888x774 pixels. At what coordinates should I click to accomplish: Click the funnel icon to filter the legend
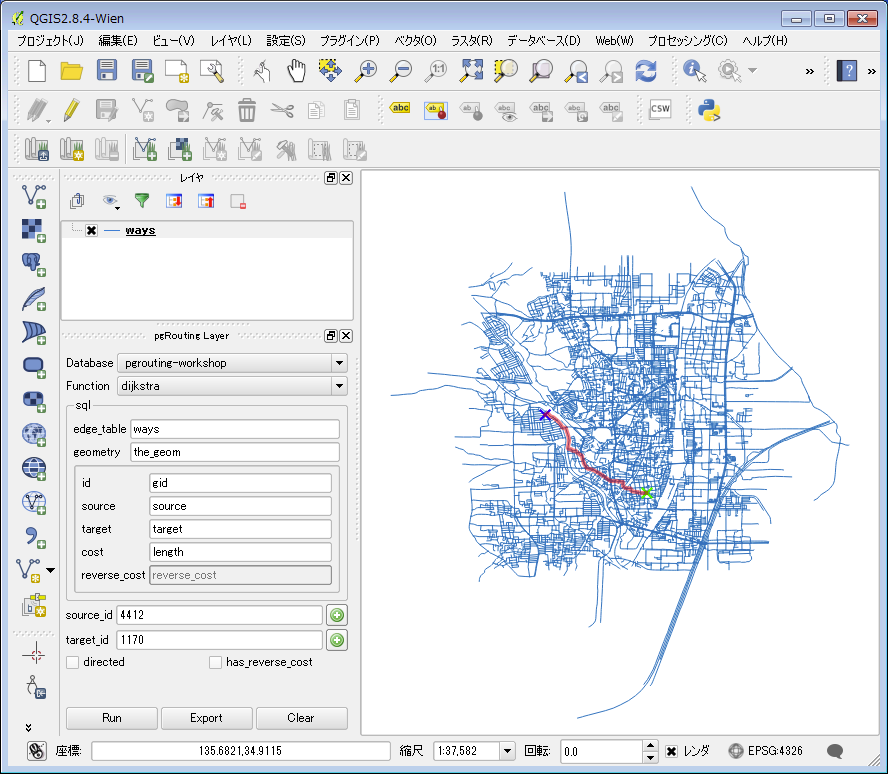pyautogui.click(x=141, y=201)
